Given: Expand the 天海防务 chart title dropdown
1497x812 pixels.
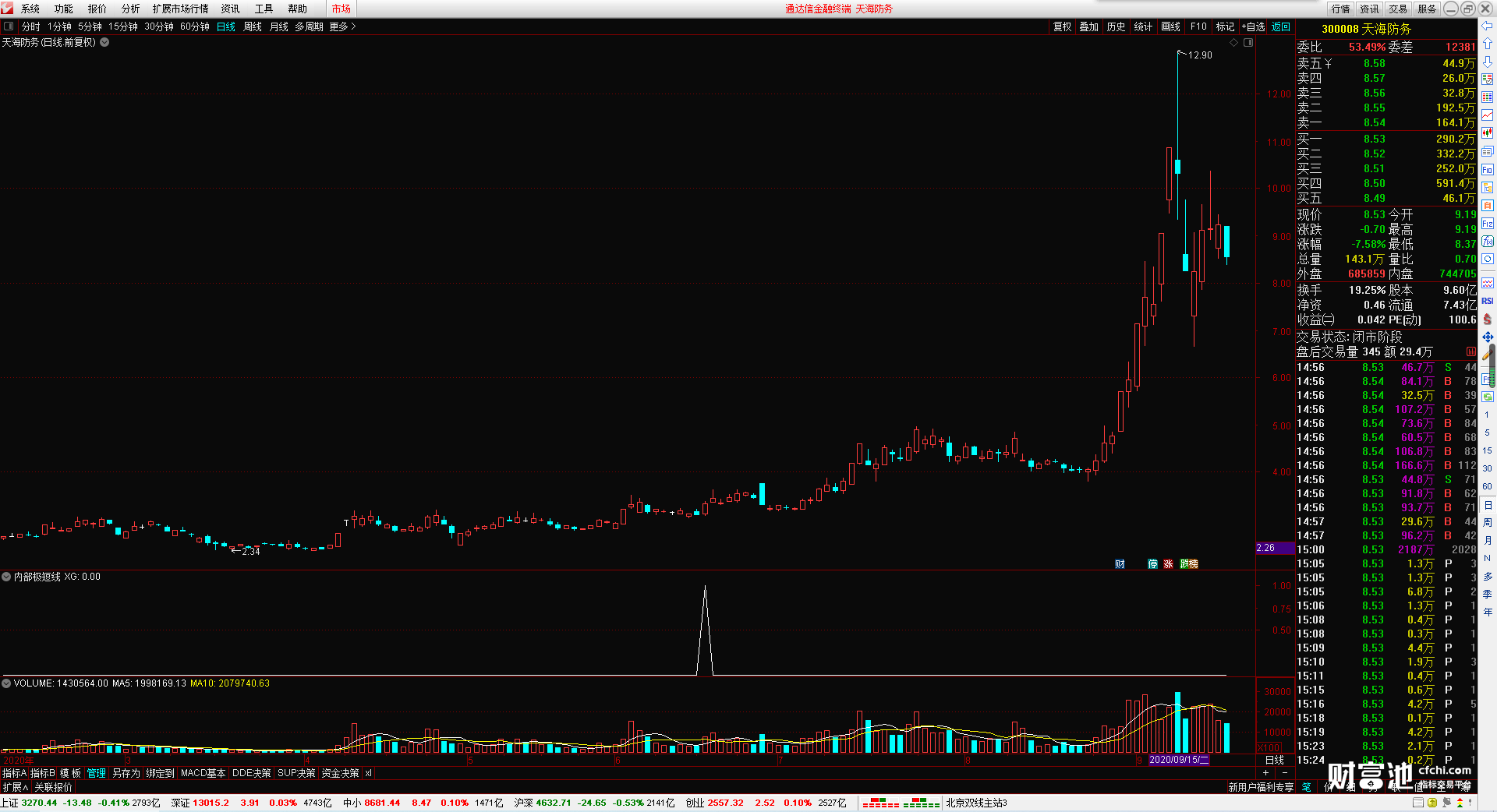Looking at the screenshot, I should point(104,43).
